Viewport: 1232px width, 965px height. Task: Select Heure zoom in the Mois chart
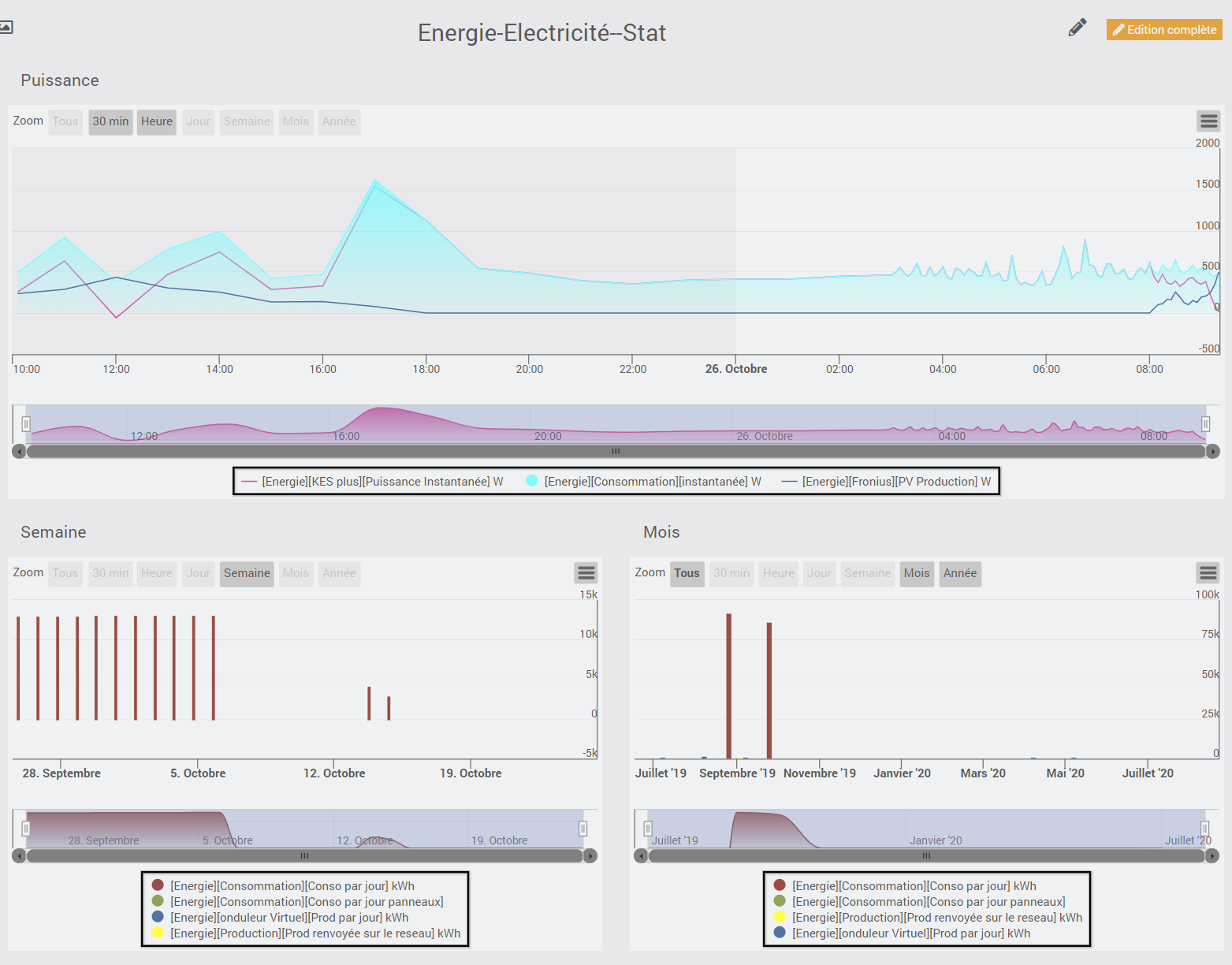779,573
